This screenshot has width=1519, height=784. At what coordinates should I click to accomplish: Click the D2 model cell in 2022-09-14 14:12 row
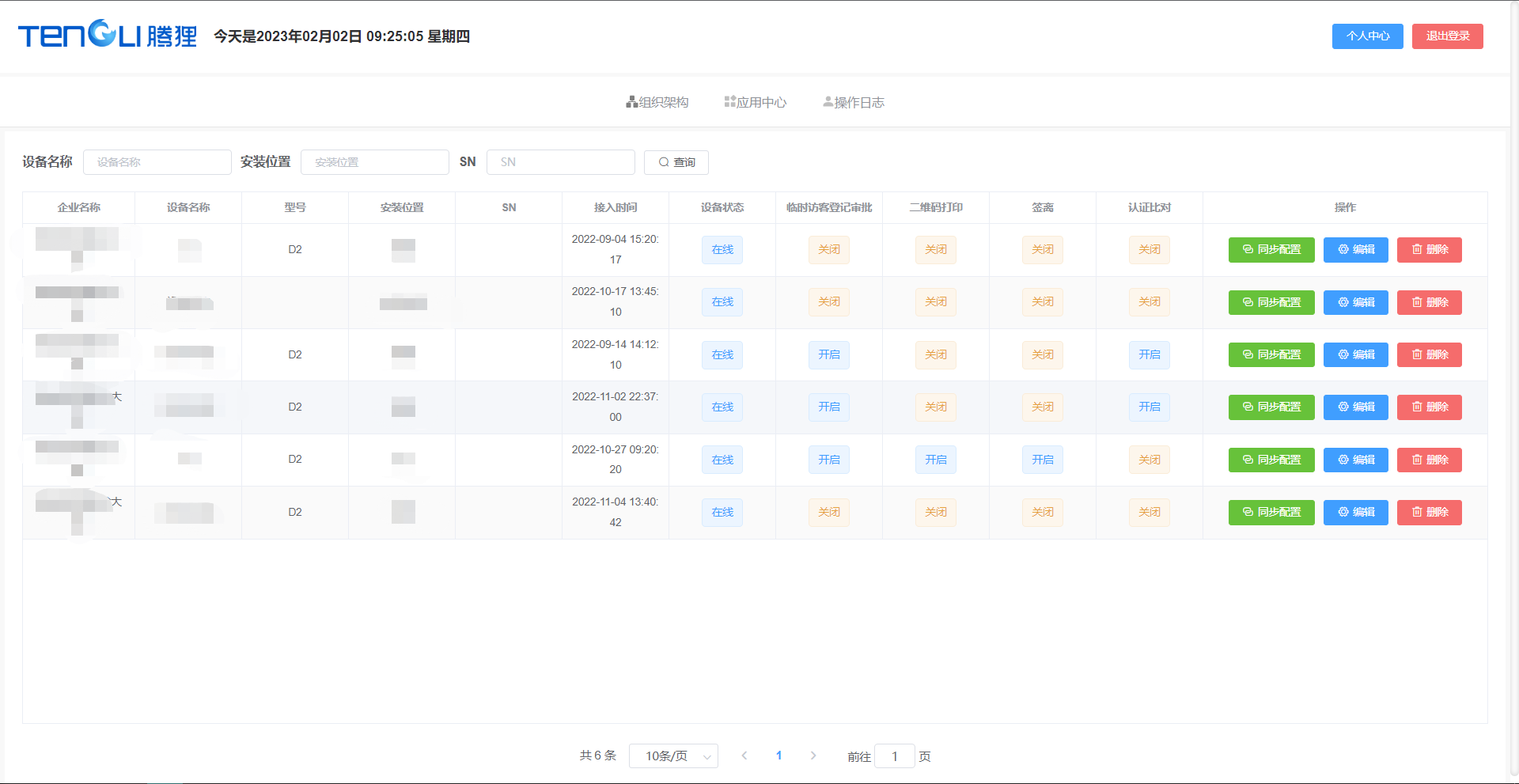click(295, 354)
